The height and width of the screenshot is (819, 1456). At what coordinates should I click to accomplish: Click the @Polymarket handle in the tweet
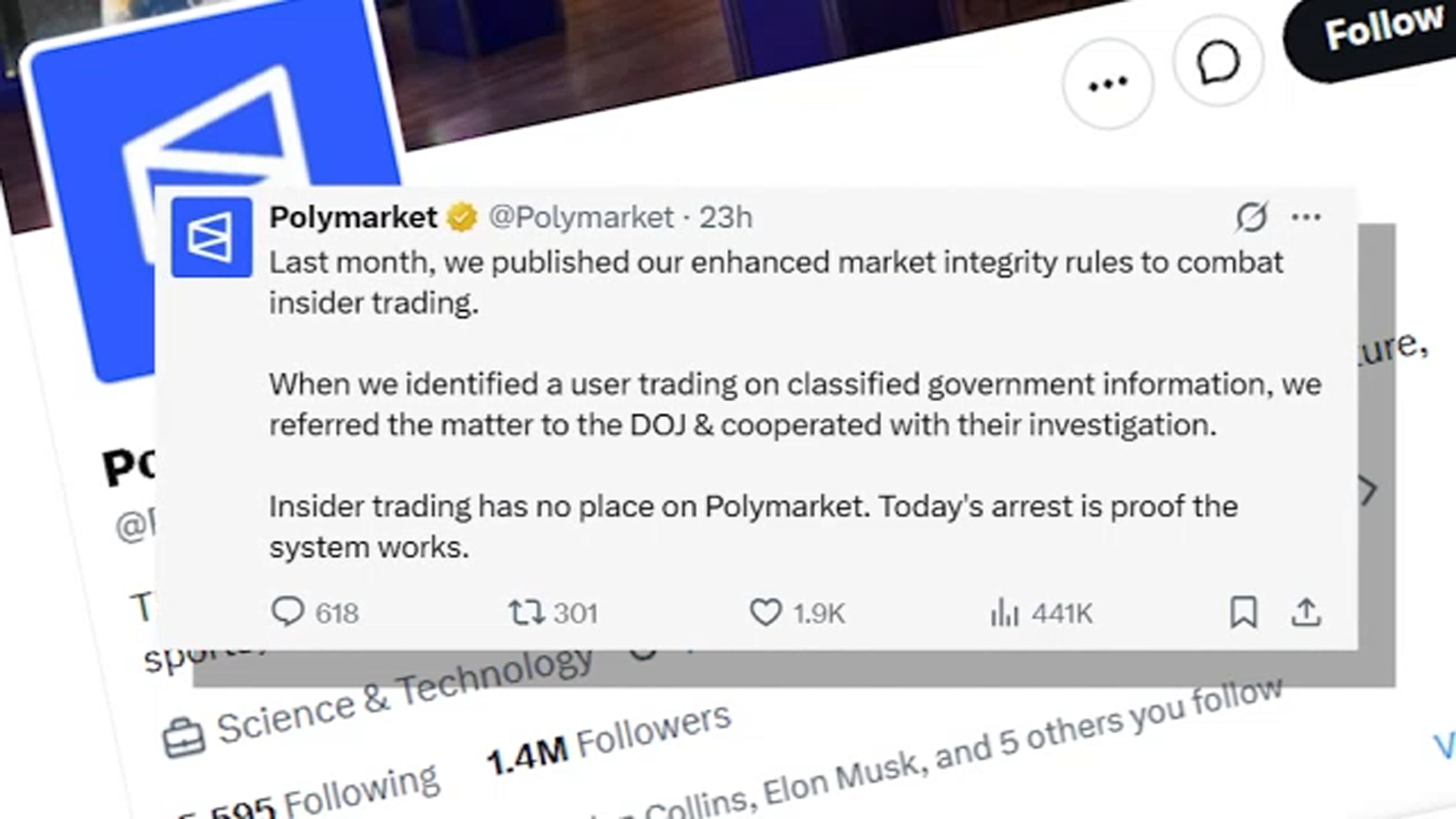(x=581, y=218)
